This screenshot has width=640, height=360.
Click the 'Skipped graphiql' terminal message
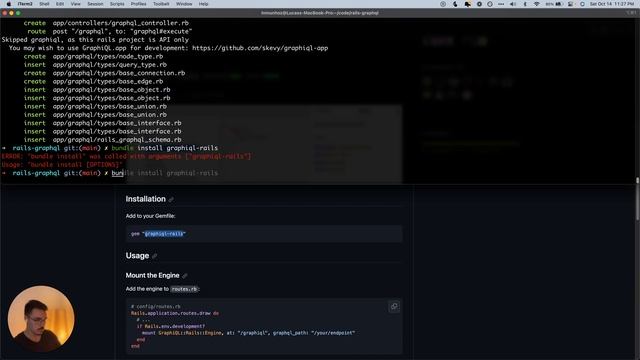(95, 40)
